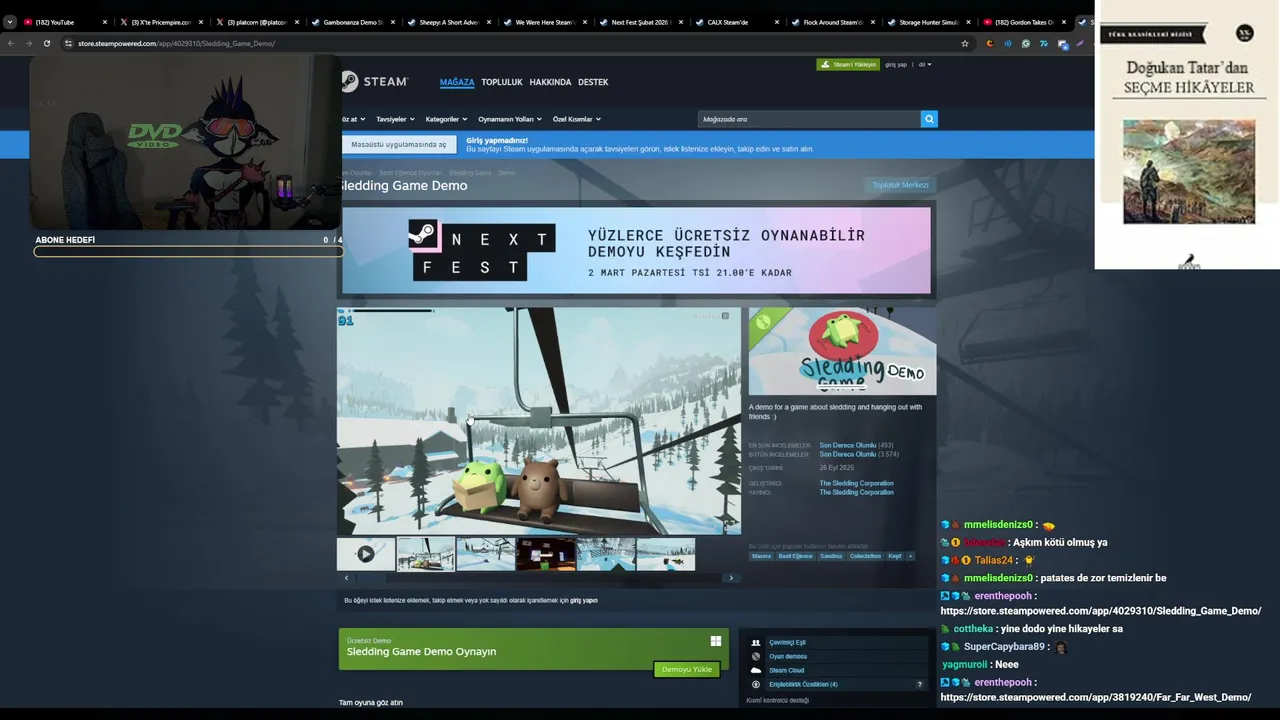Click the Steam Cloud feature link
The width and height of the screenshot is (1280, 720).
pyautogui.click(x=787, y=671)
